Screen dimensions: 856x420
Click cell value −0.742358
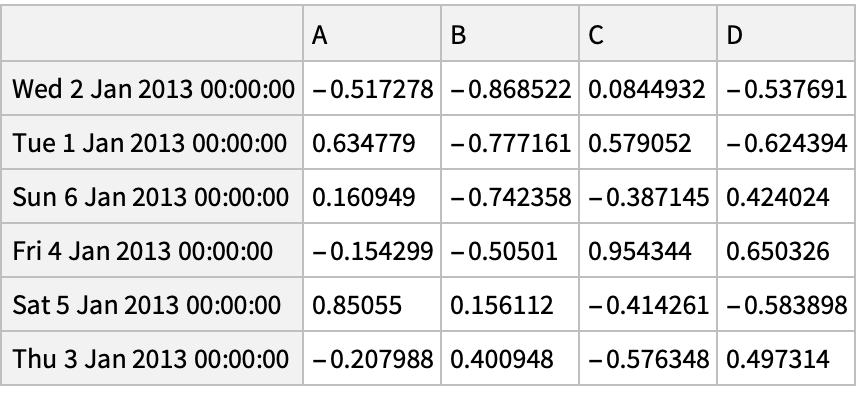click(x=511, y=197)
